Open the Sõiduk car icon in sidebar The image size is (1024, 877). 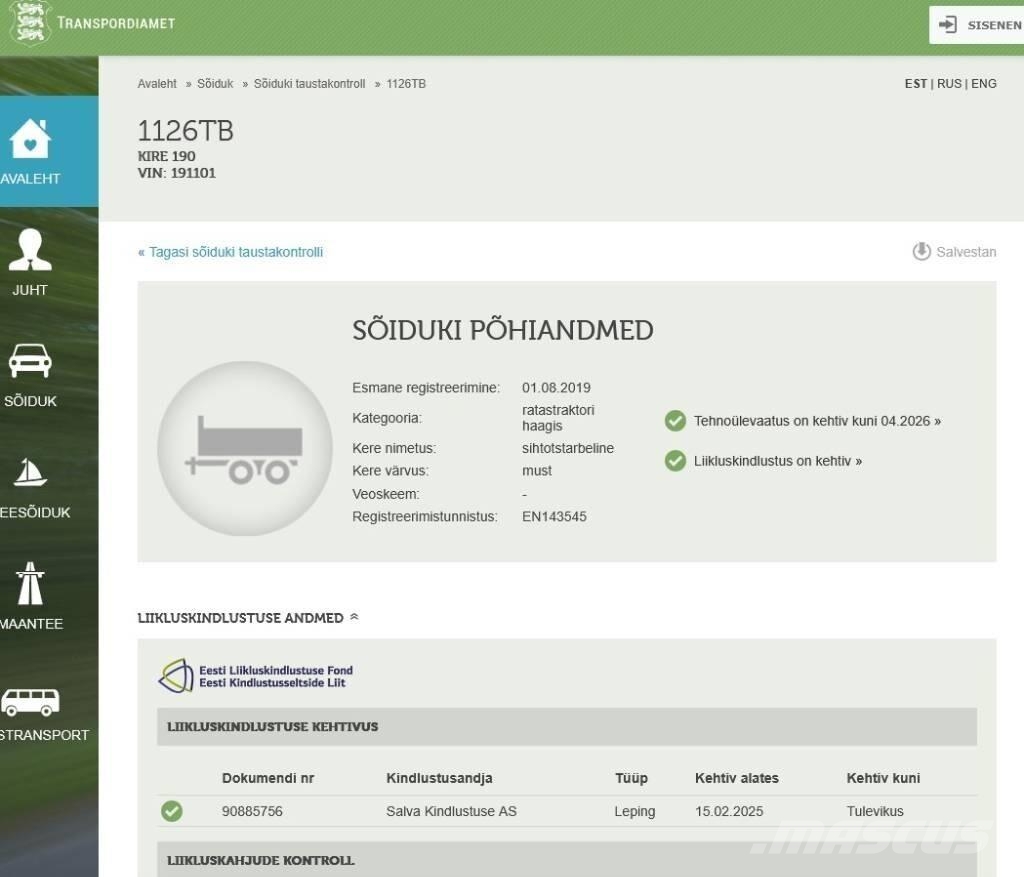pos(30,360)
